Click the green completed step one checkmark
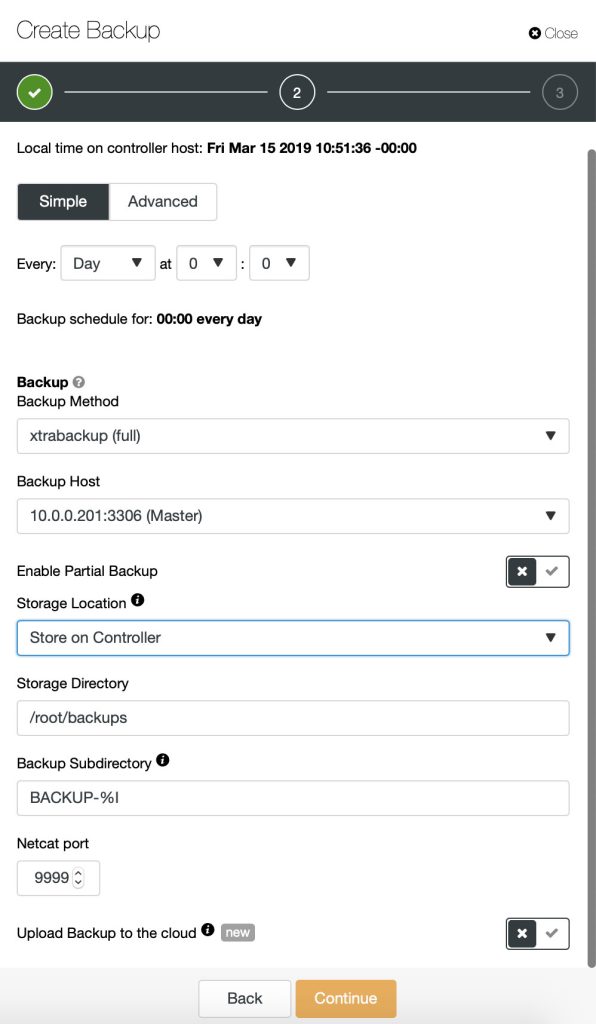 35,92
